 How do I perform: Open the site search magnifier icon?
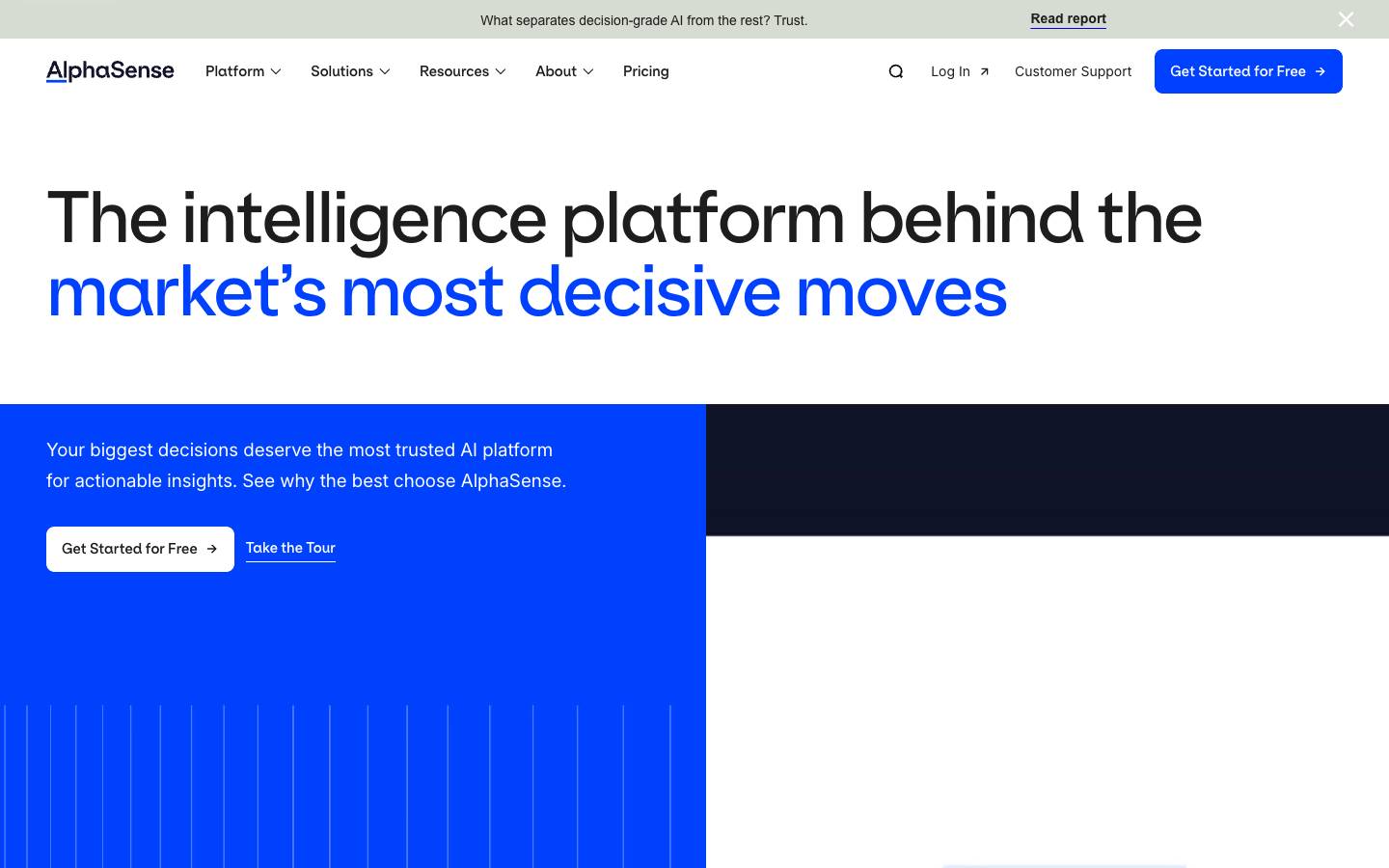pos(896,71)
